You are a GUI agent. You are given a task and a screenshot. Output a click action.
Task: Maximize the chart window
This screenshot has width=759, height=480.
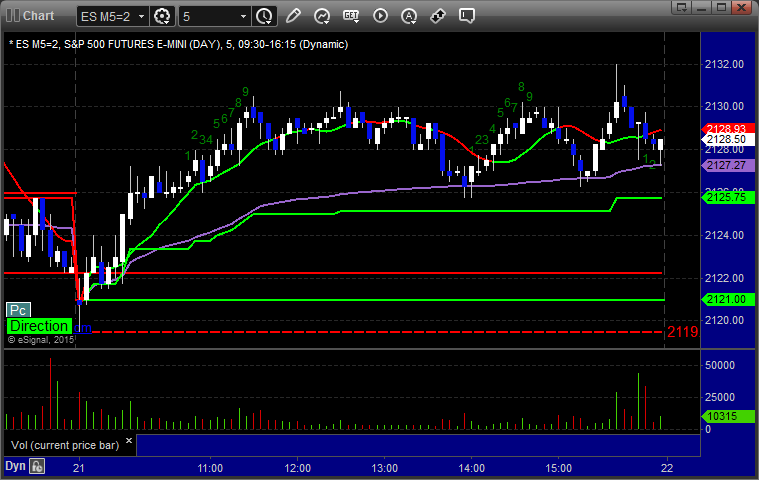(x=721, y=7)
